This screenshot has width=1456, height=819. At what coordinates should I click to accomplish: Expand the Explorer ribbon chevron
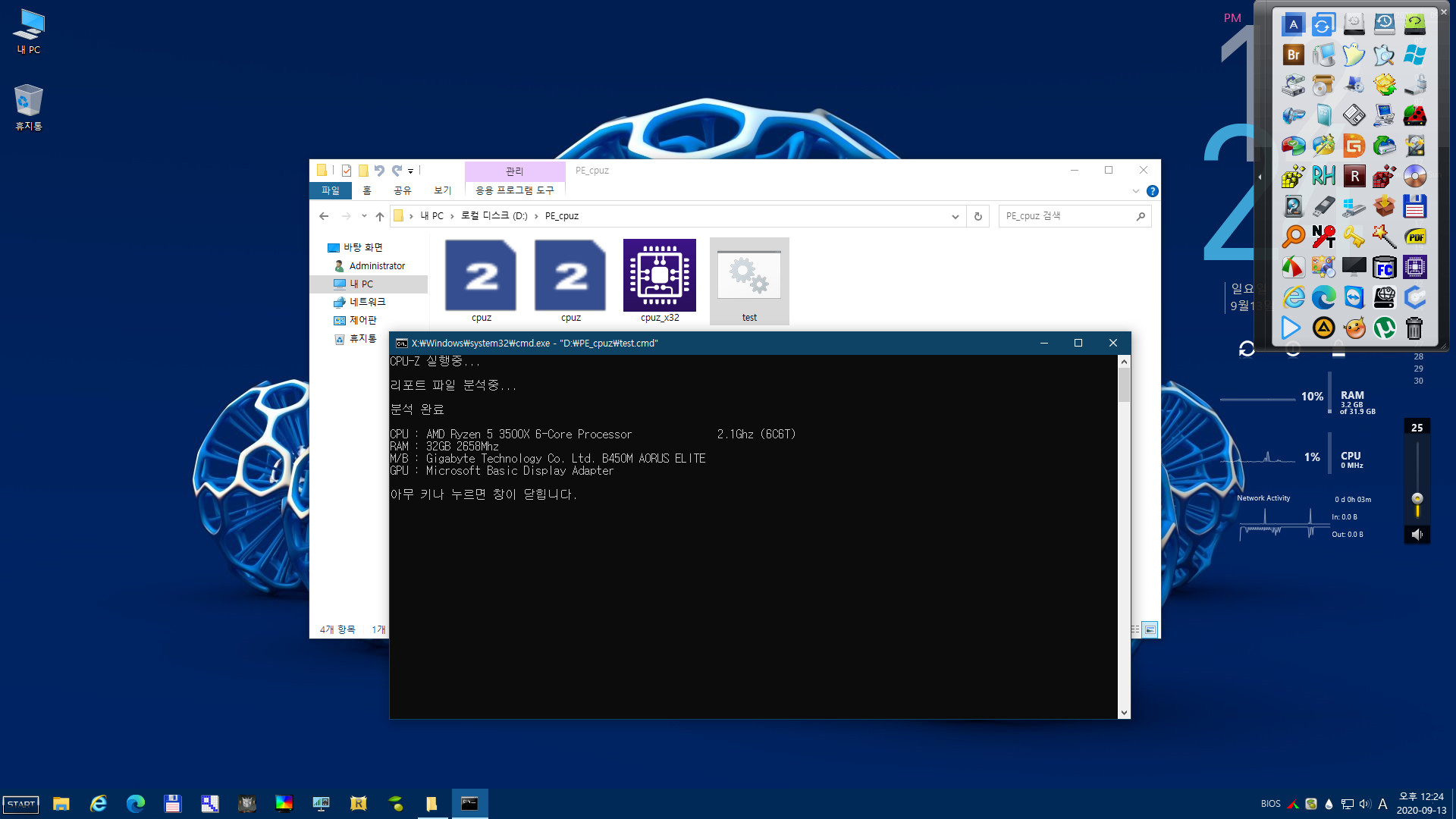[1136, 191]
